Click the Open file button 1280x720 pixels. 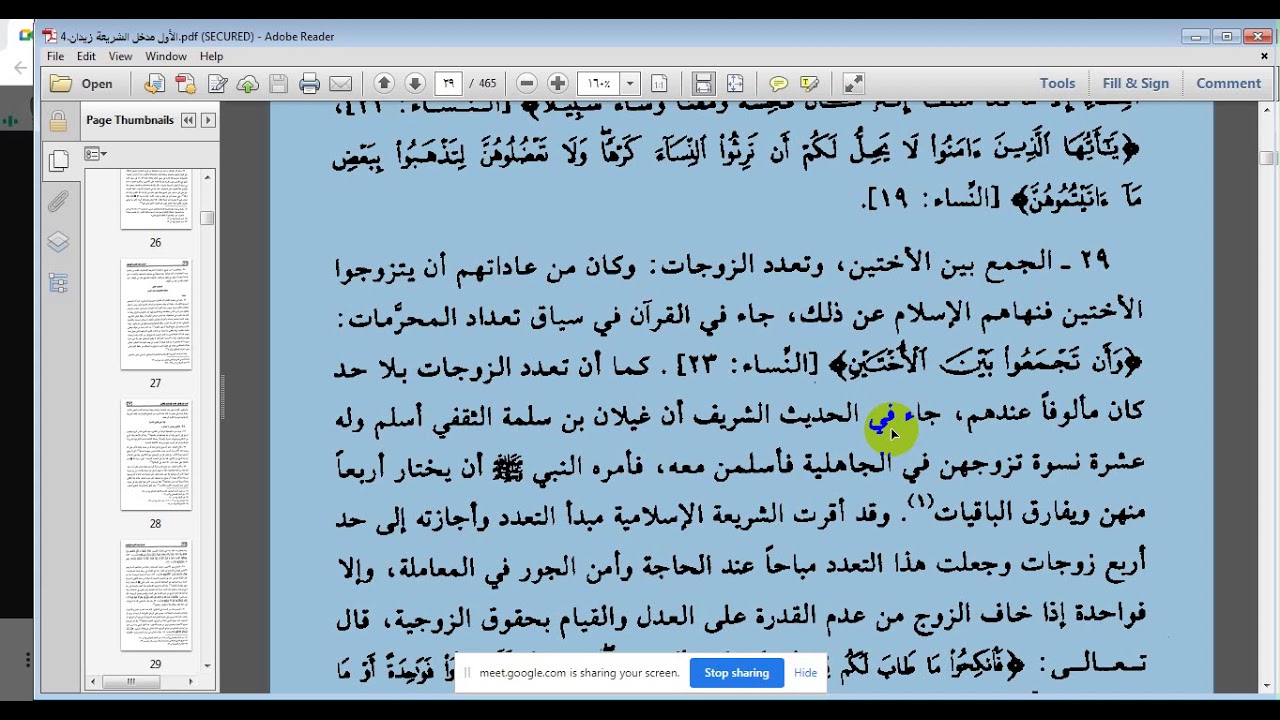click(x=82, y=84)
